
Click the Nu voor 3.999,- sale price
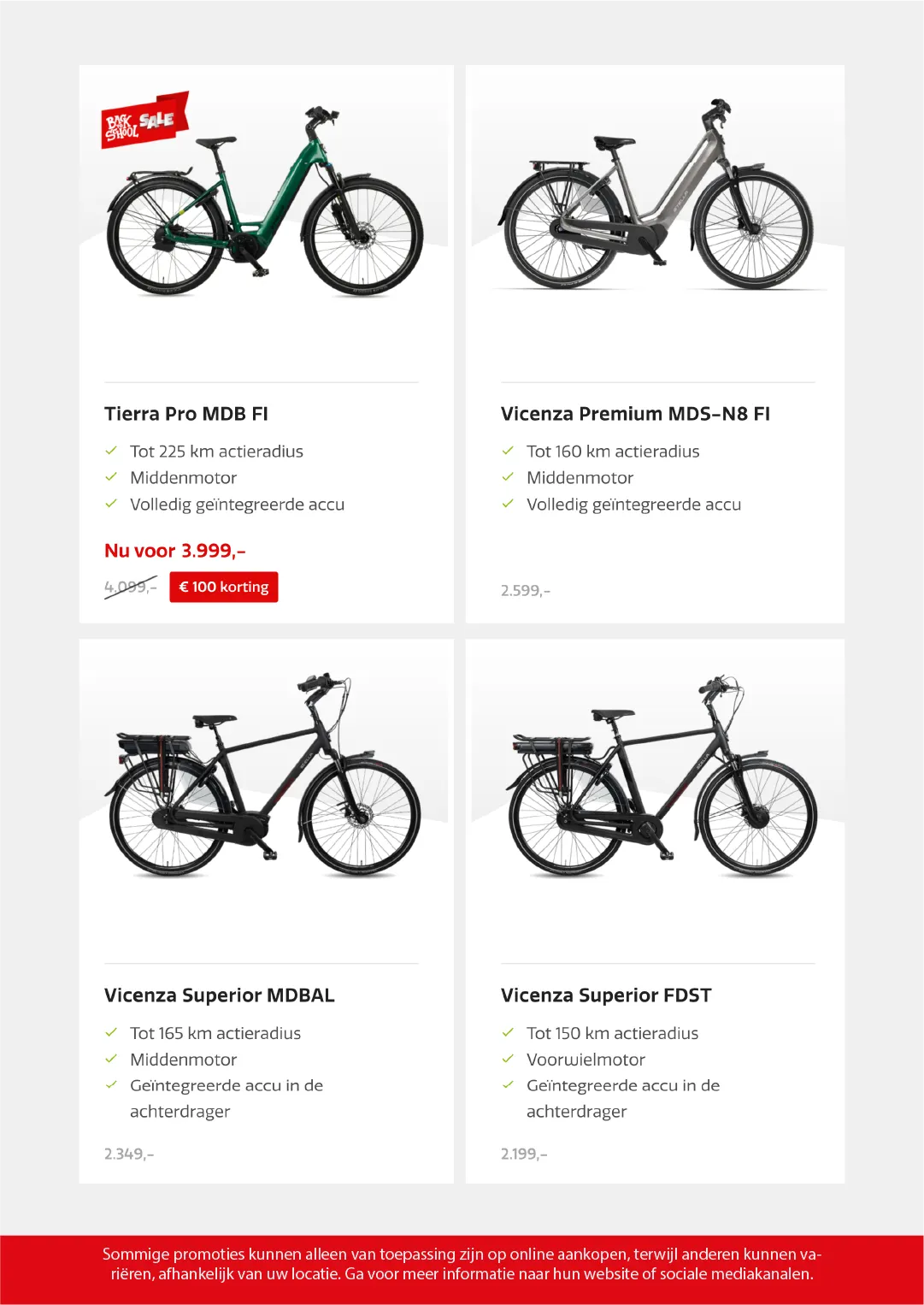pos(175,551)
